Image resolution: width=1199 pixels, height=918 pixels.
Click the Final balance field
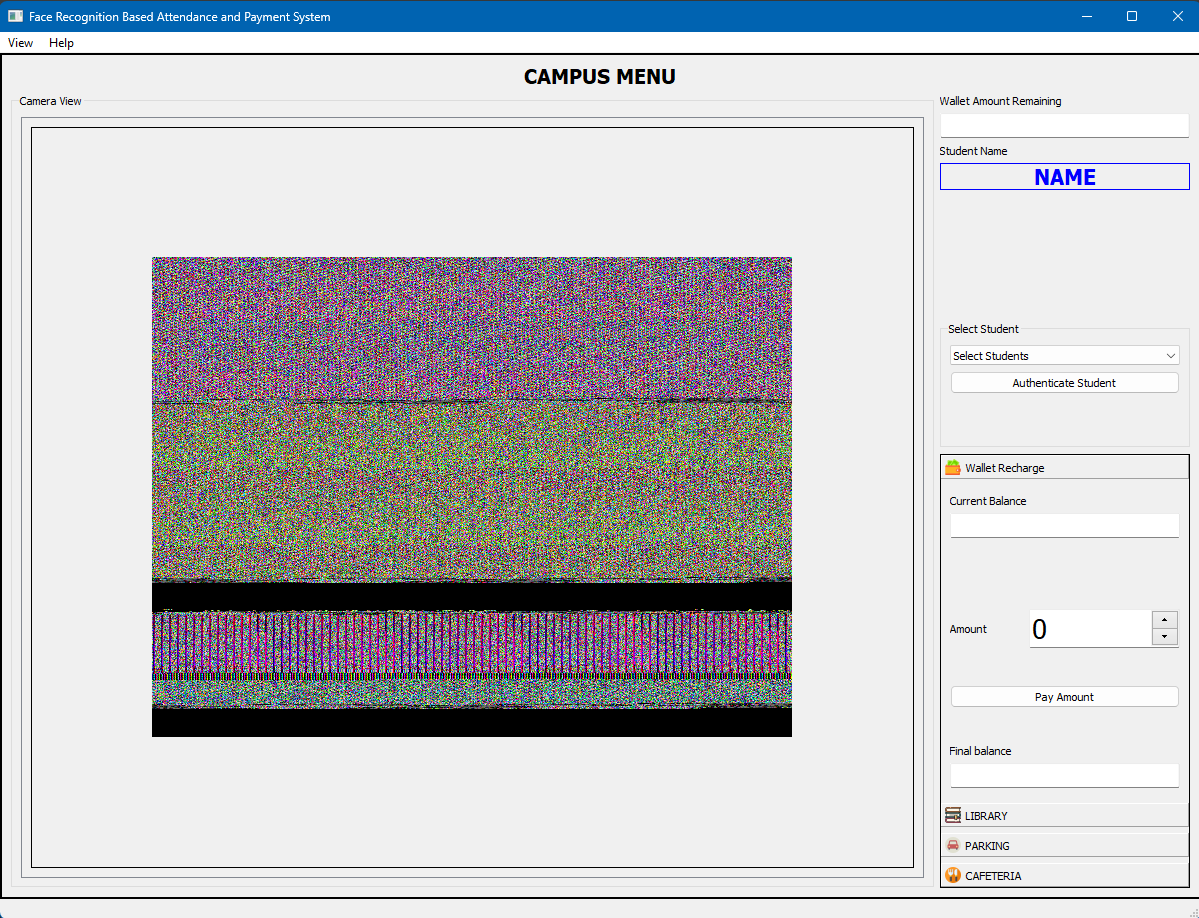1064,775
